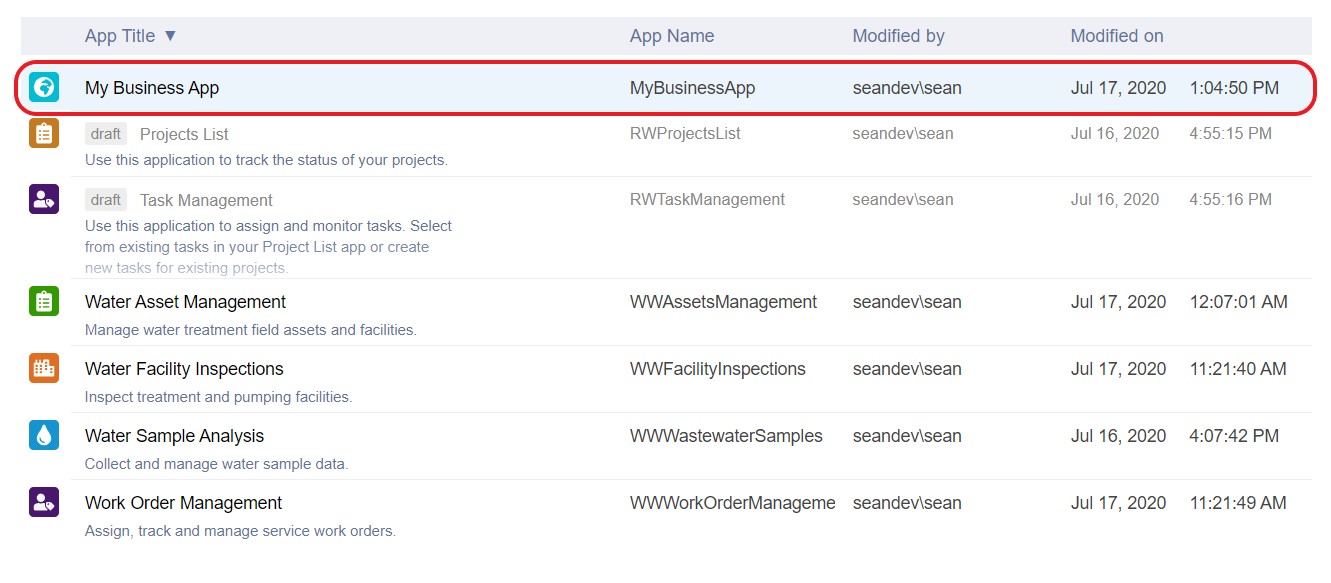Click the My Business App globe icon
This screenshot has width=1331, height=583.
[x=44, y=87]
